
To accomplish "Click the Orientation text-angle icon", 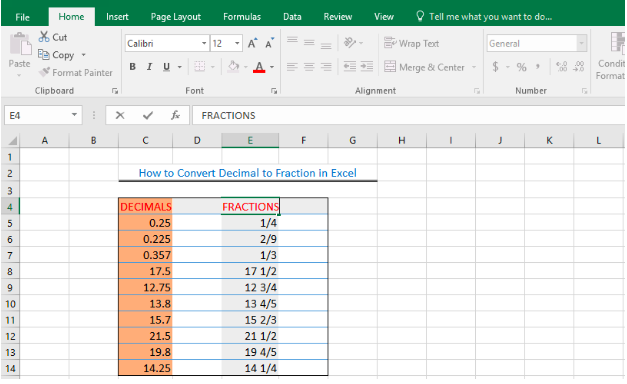I will tap(350, 42).
